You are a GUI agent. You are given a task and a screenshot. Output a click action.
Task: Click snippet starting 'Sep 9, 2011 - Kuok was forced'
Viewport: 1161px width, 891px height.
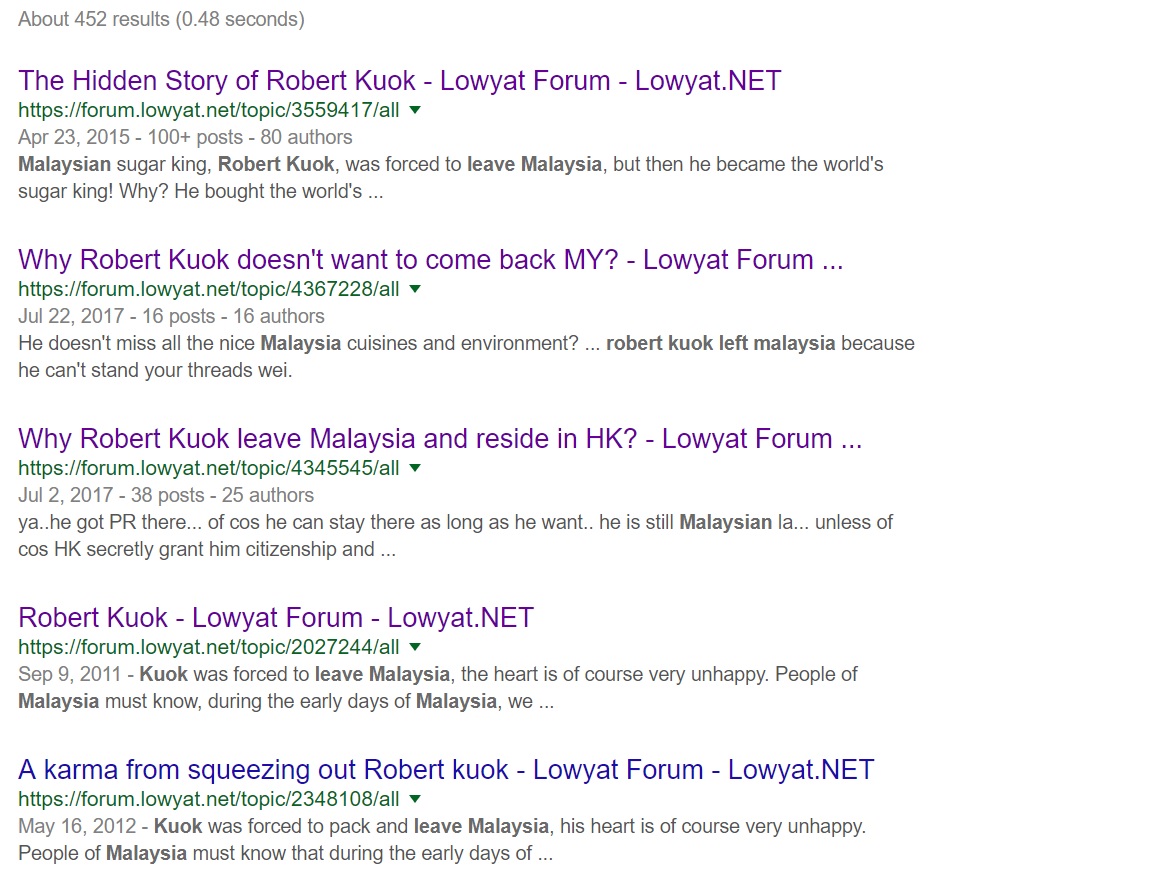(438, 688)
